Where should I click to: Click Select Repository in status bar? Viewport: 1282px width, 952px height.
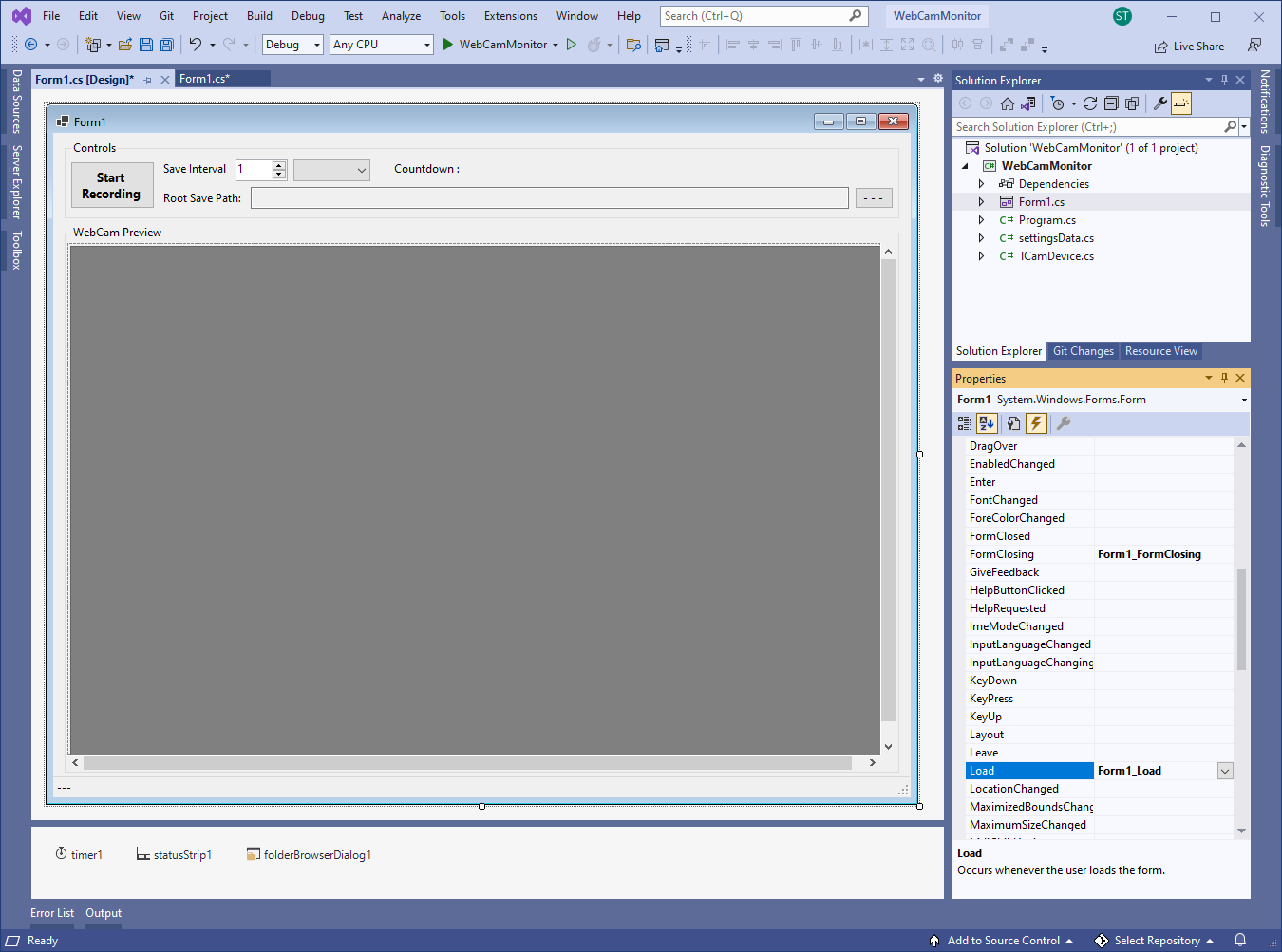pyautogui.click(x=1155, y=941)
